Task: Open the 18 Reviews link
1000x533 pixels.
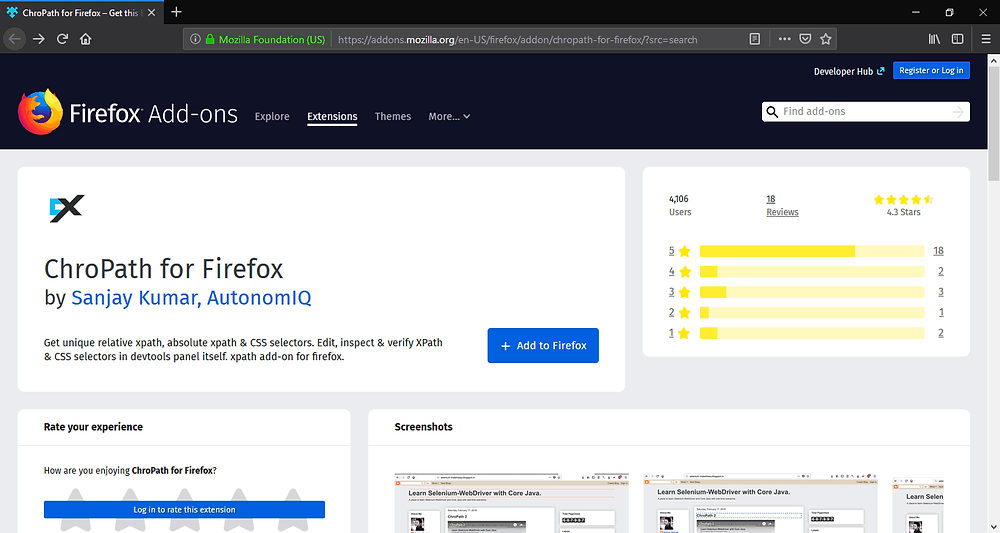Action: coord(783,205)
